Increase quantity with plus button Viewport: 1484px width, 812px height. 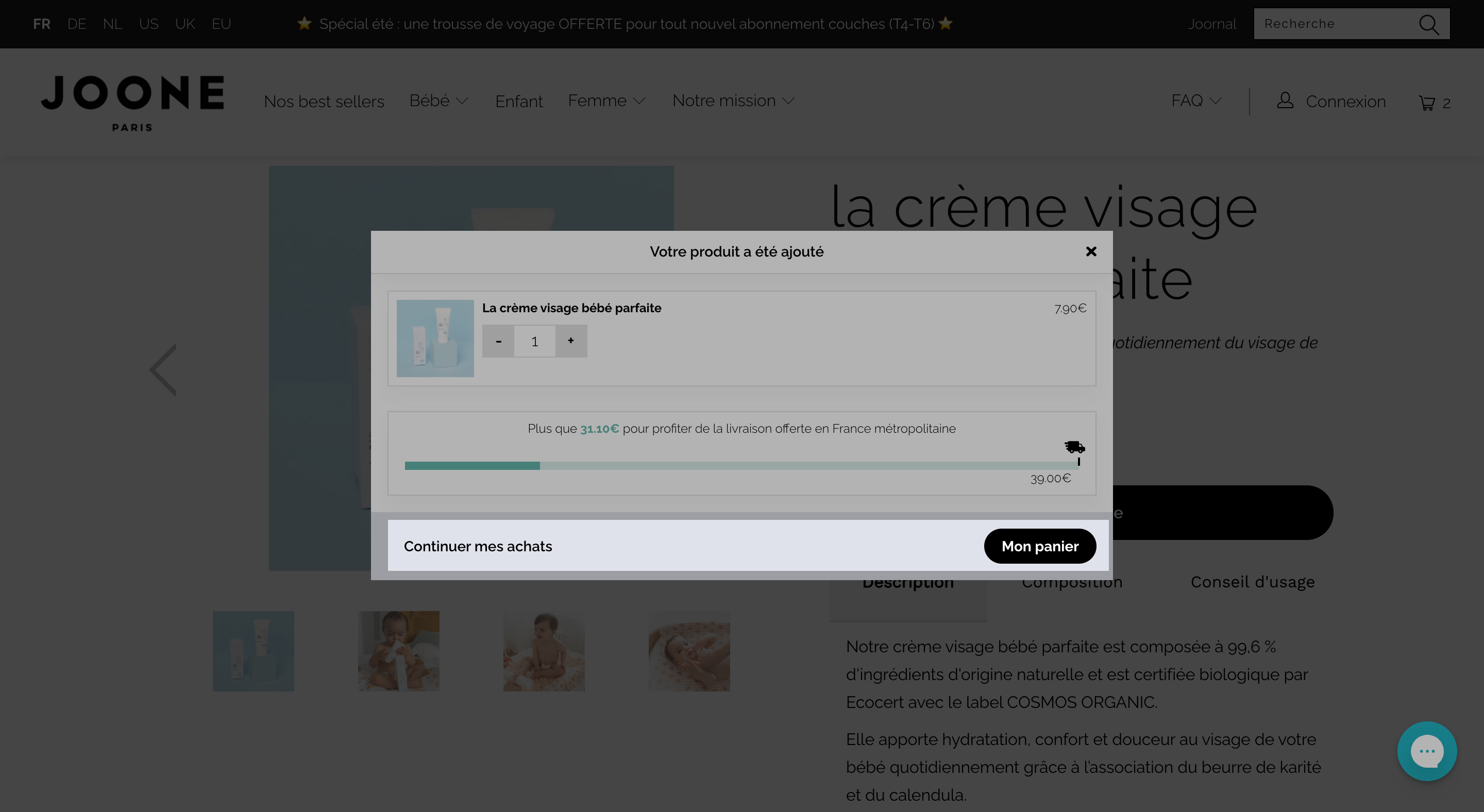(x=571, y=341)
